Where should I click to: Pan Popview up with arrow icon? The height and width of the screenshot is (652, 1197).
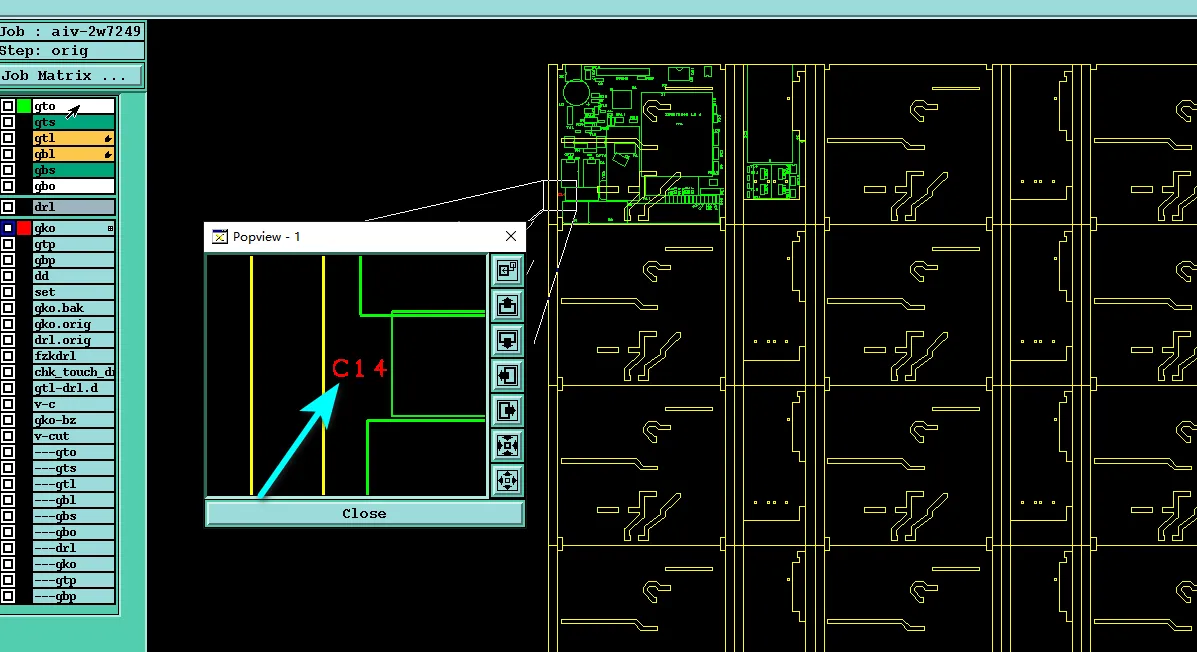507,306
